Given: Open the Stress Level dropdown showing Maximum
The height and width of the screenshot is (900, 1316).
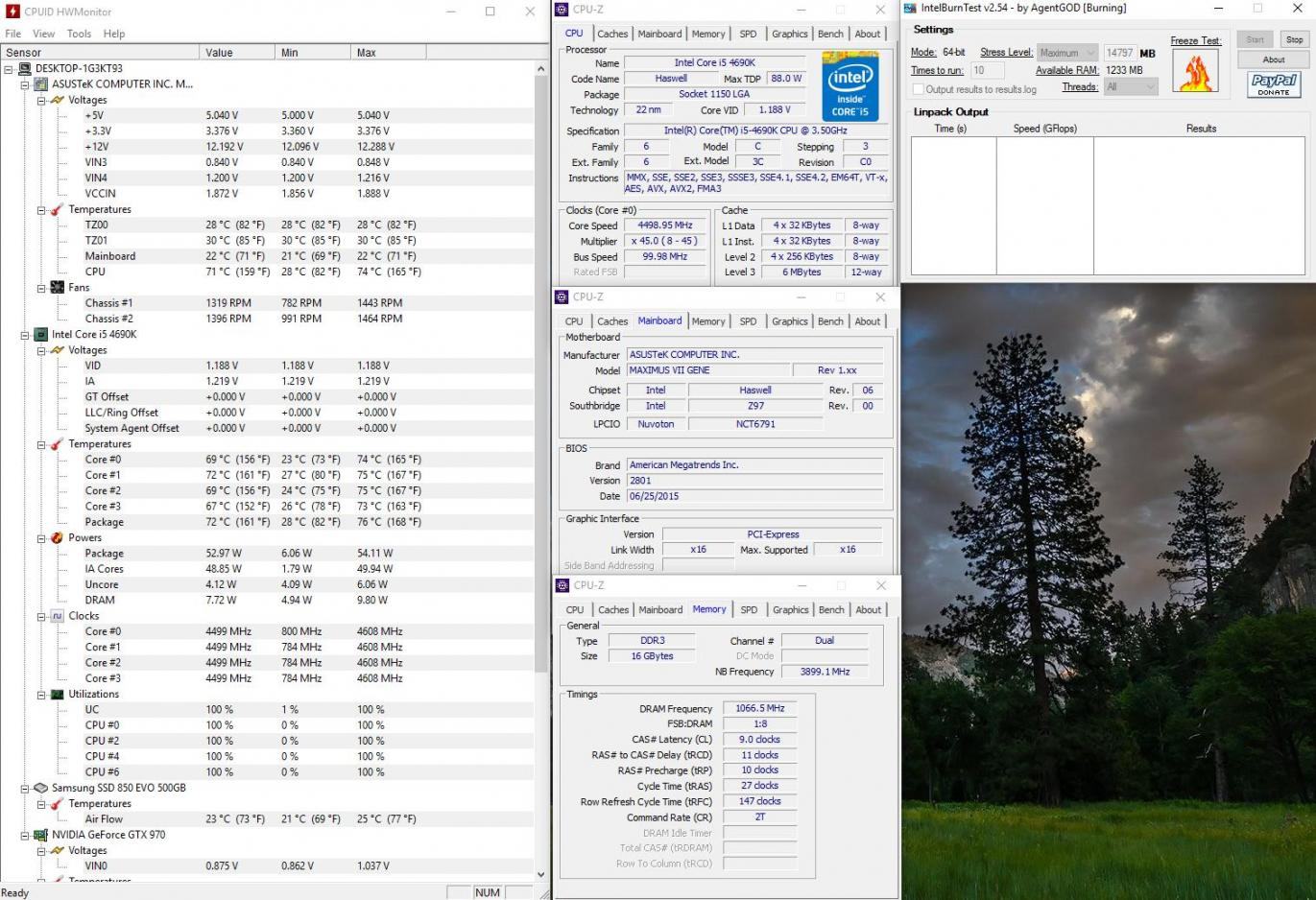Looking at the screenshot, I should pyautogui.click(x=1067, y=53).
